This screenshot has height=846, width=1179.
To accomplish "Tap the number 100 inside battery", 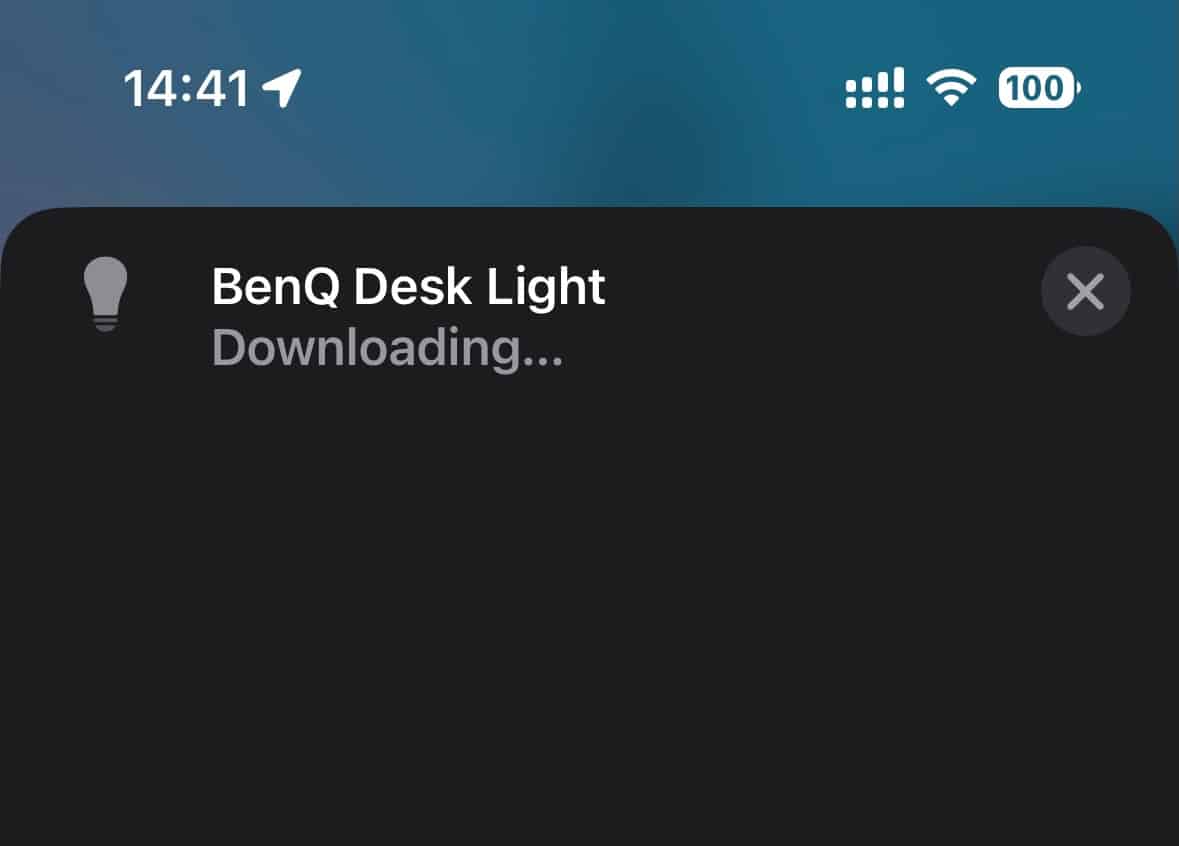I will point(1035,88).
